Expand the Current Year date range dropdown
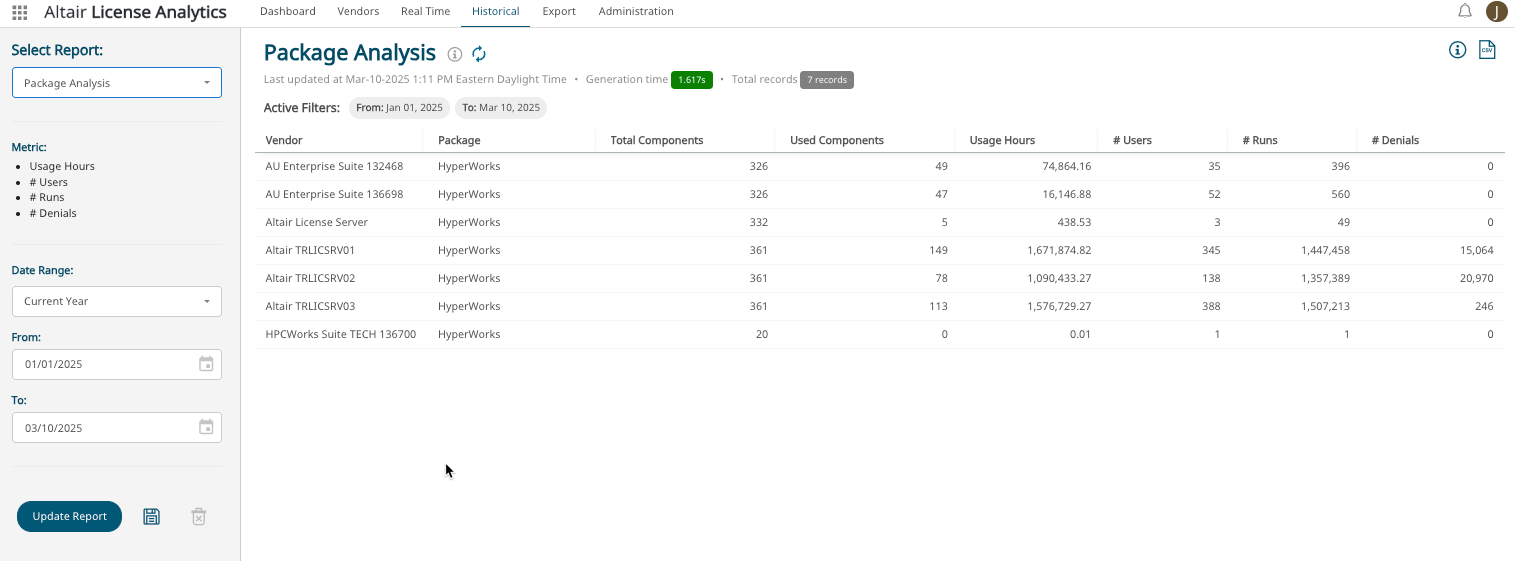 pos(116,301)
